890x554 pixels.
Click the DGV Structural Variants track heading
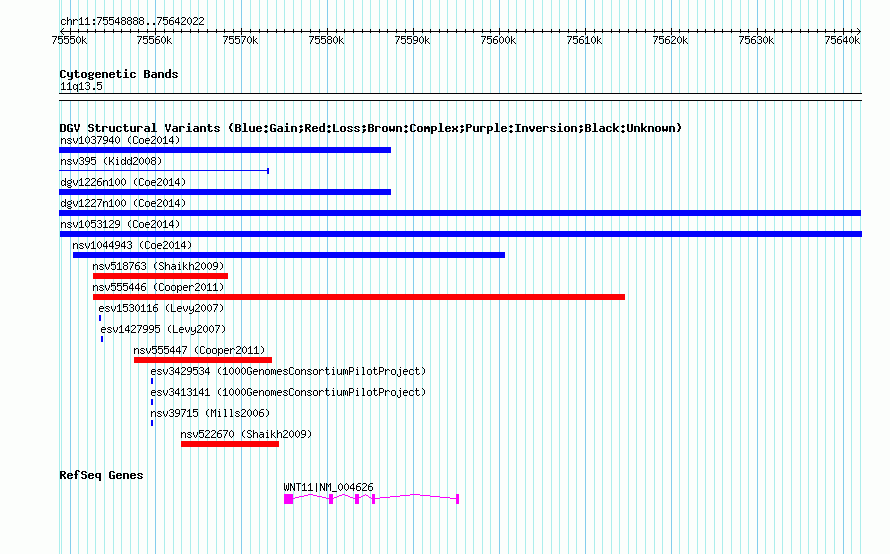point(371,128)
